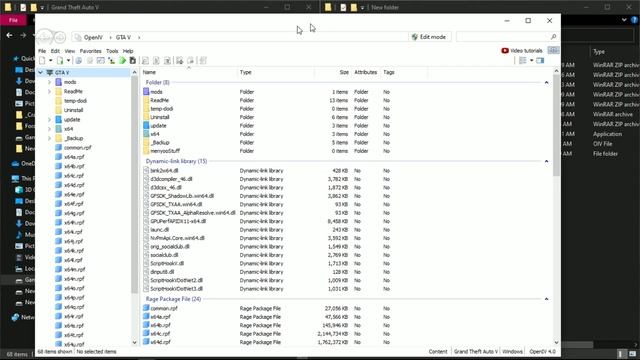This screenshot has height=360, width=640.
Task: Click bink2w64.dll file icon
Action: point(146,171)
